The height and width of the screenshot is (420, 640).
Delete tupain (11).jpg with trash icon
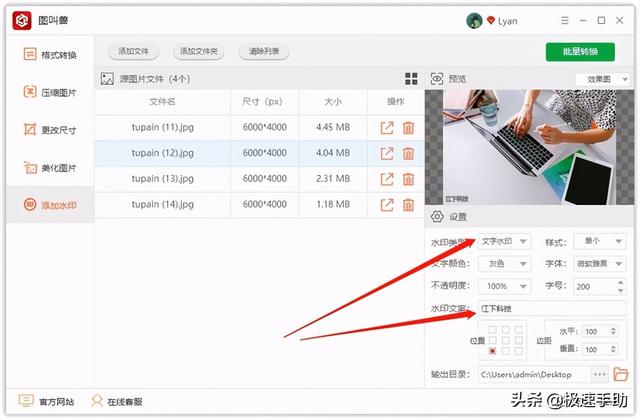tap(408, 128)
